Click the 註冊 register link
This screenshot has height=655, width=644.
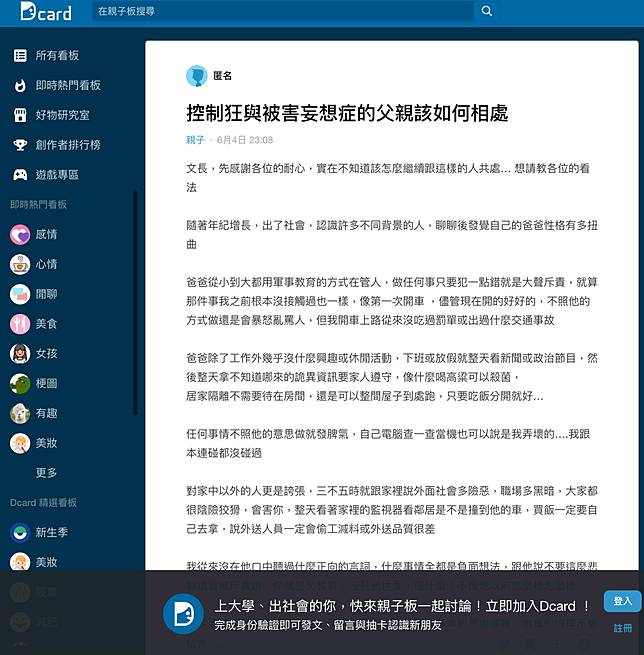coord(623,628)
